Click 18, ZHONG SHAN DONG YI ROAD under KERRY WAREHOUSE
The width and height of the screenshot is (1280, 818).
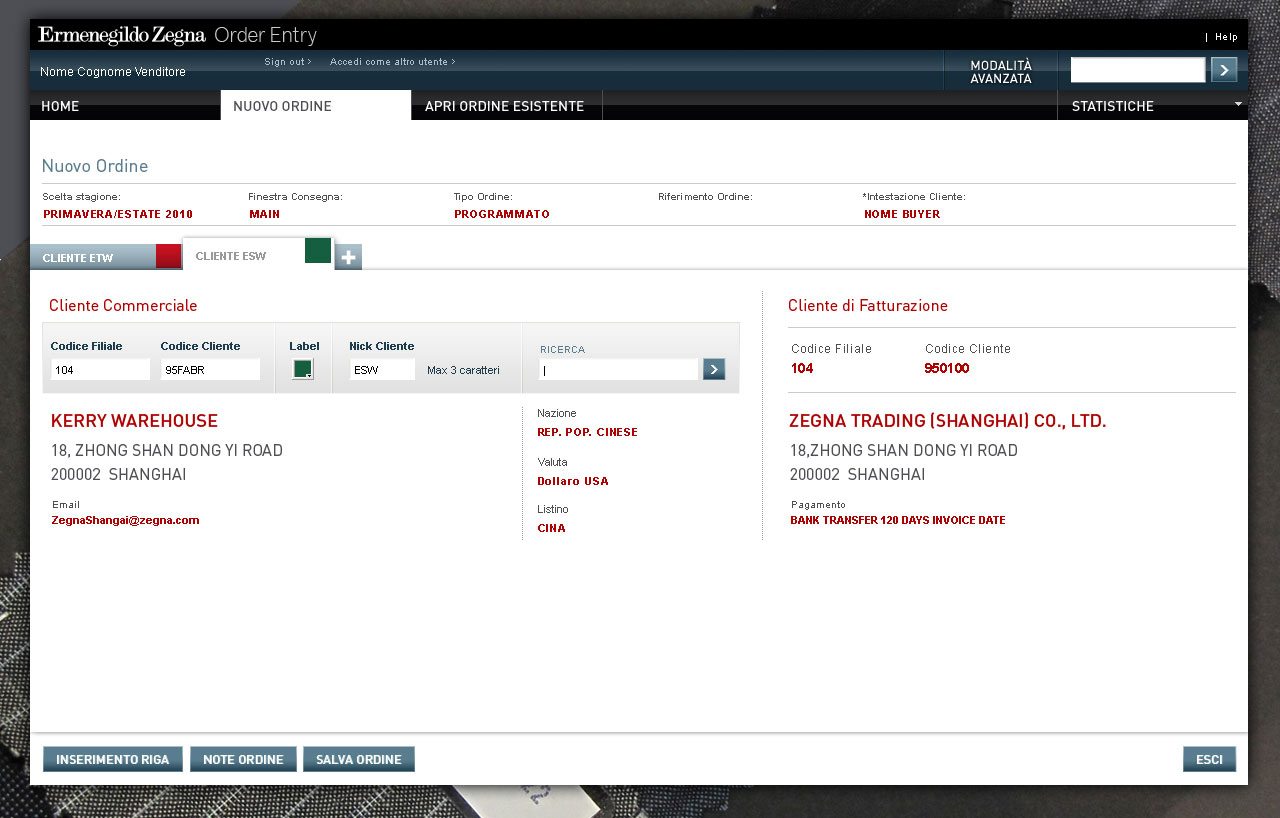[x=167, y=451]
